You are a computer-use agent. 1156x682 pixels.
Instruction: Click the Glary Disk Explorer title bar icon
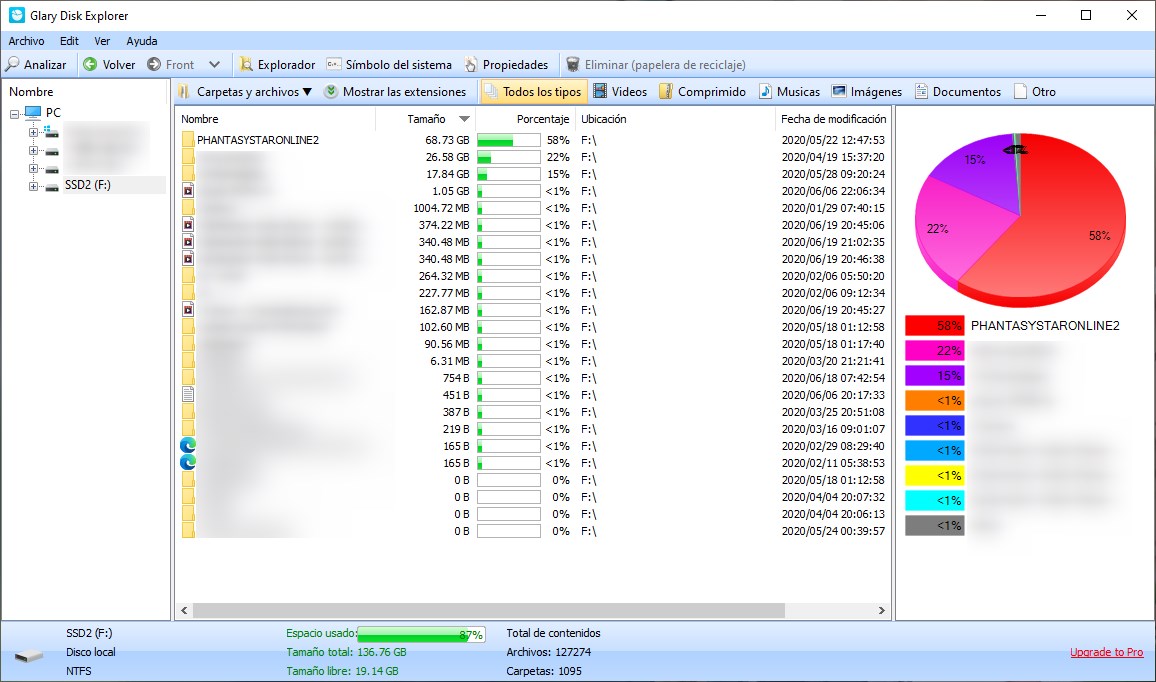click(x=16, y=15)
